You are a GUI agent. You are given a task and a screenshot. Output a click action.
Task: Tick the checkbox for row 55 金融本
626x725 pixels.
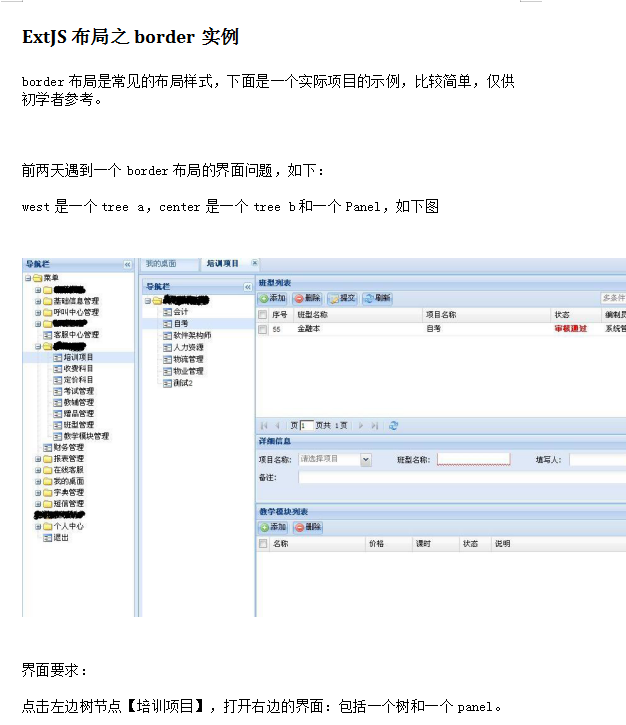click(x=263, y=328)
